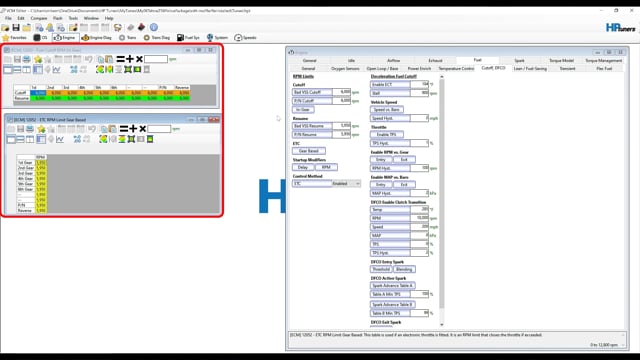Open Trans Diag in the navigator bar

(x=156, y=38)
